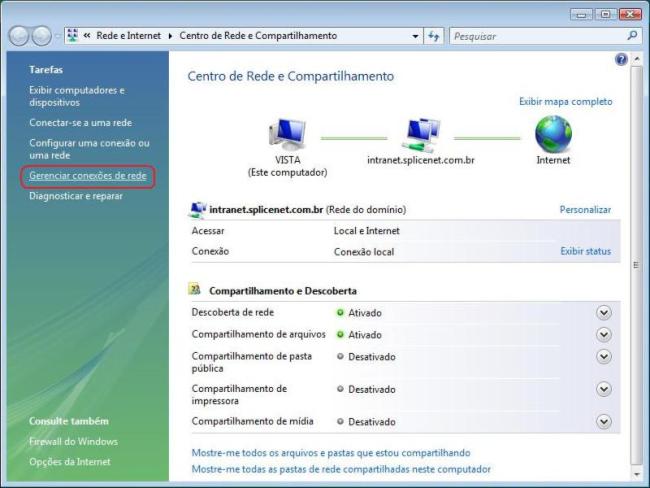Click the (Este computador) caption
650x488 pixels.
pos(288,172)
